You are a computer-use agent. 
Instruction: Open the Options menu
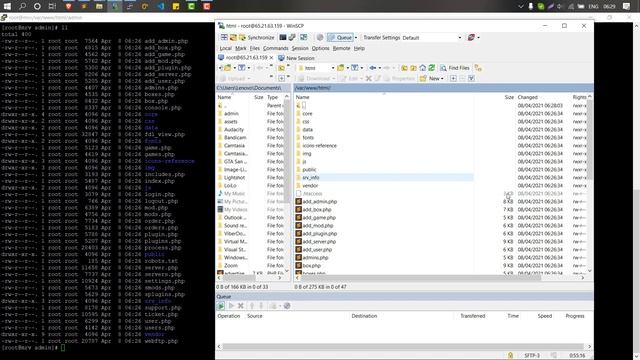320,48
